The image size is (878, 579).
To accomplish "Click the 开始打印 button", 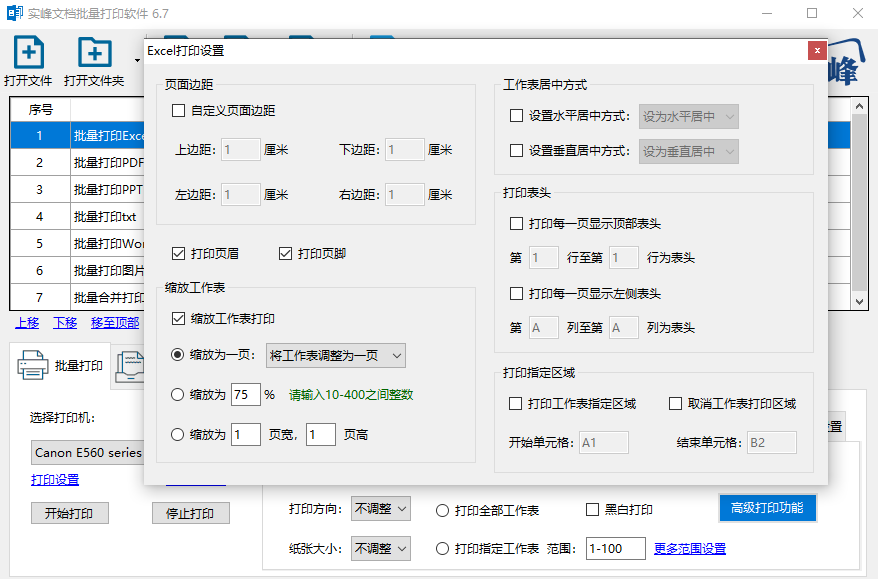I will point(69,513).
